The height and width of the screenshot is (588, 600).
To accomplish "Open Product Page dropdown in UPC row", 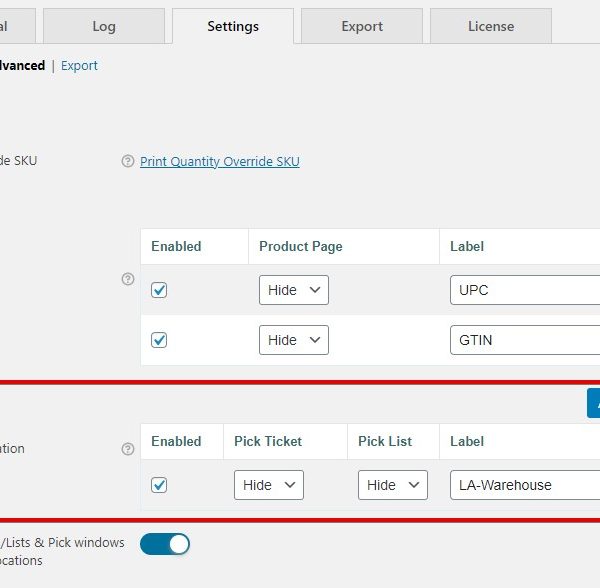I will coord(293,290).
